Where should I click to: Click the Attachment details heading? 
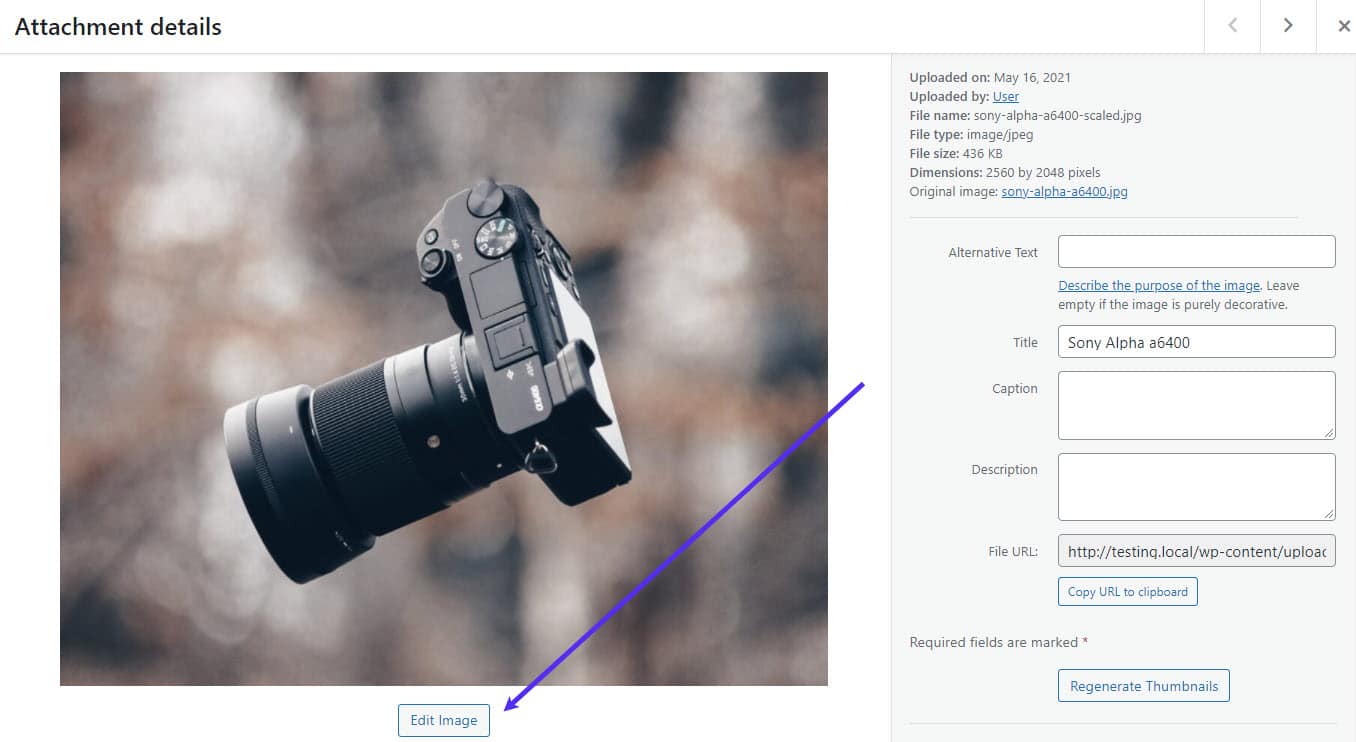(x=117, y=27)
